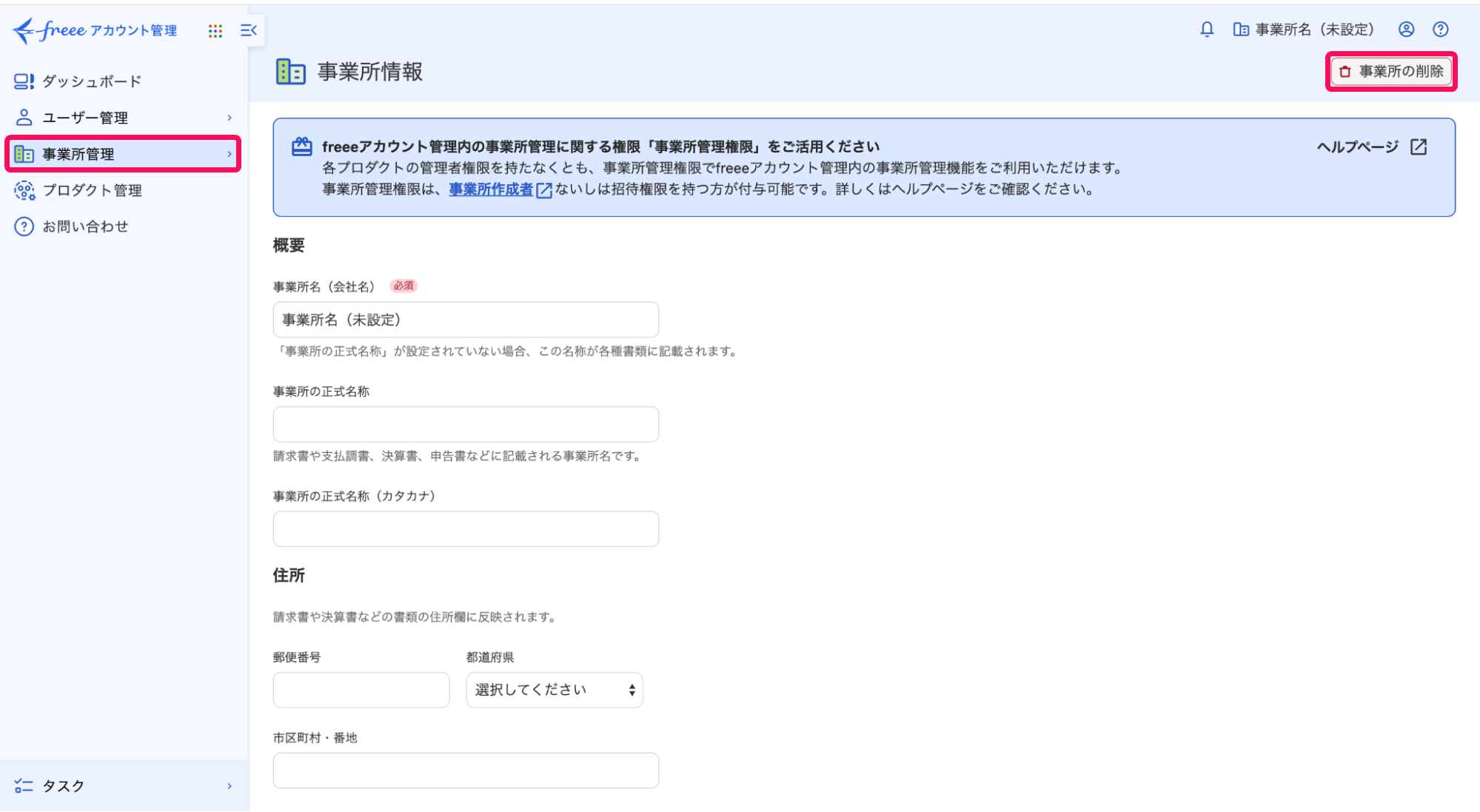Click the 住所 section heading

tap(289, 576)
